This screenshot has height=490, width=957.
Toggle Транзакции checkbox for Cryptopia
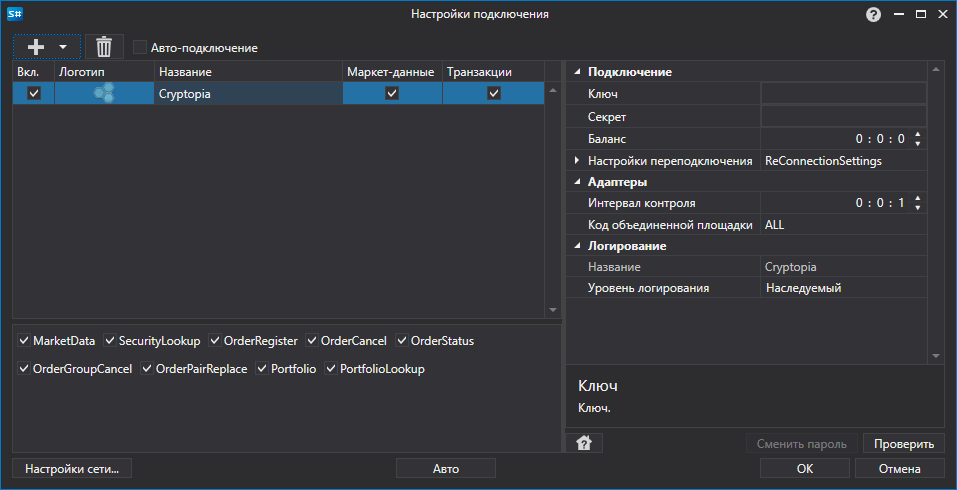coord(493,94)
